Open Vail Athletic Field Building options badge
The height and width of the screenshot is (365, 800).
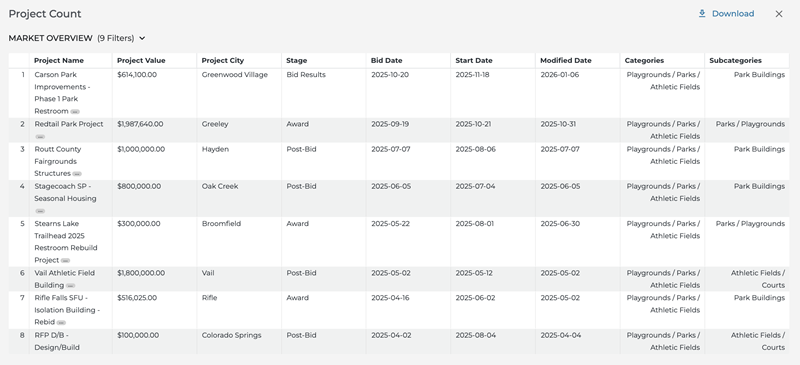[x=70, y=286]
